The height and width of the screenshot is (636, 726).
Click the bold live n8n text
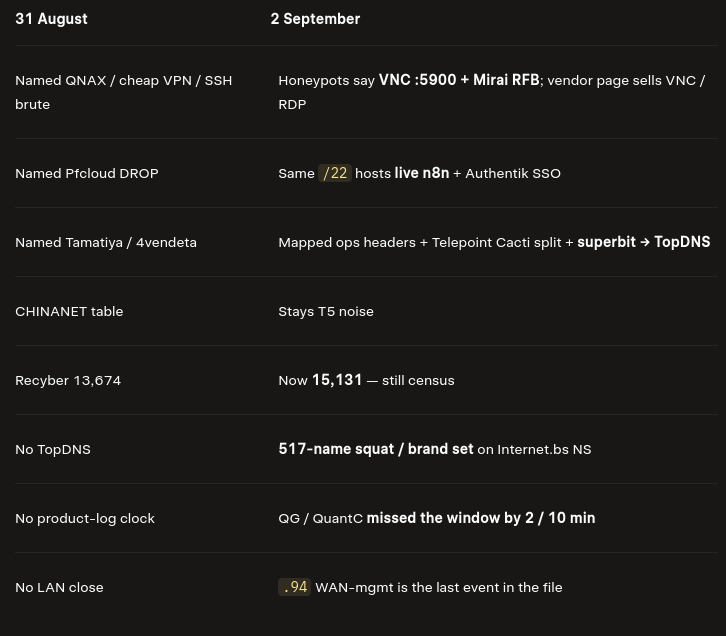pos(422,173)
